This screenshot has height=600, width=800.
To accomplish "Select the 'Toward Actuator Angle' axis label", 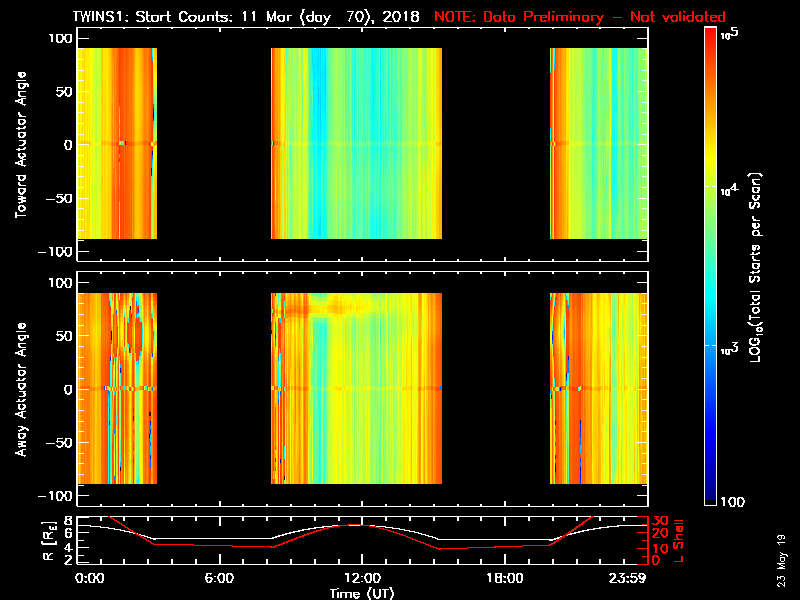I will click(x=21, y=145).
